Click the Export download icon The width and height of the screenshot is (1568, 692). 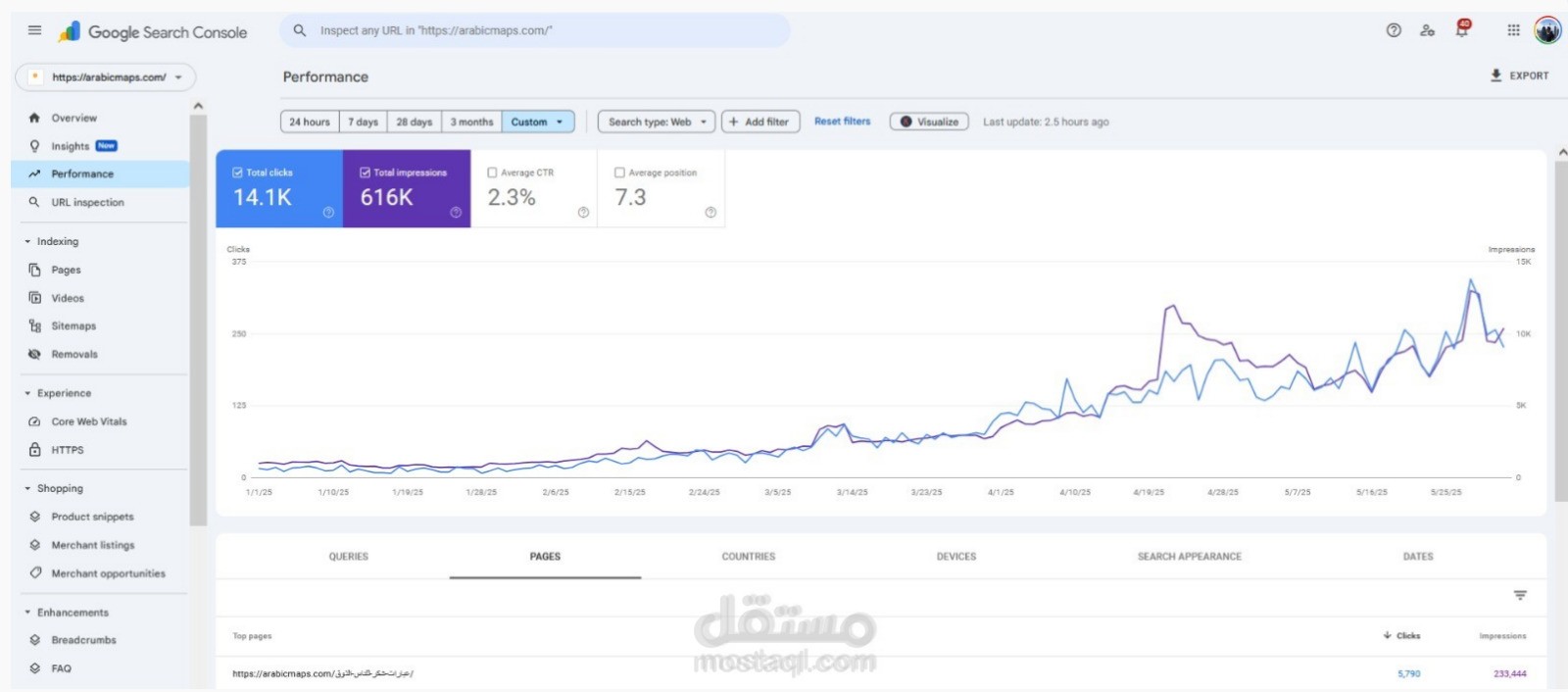[x=1496, y=75]
